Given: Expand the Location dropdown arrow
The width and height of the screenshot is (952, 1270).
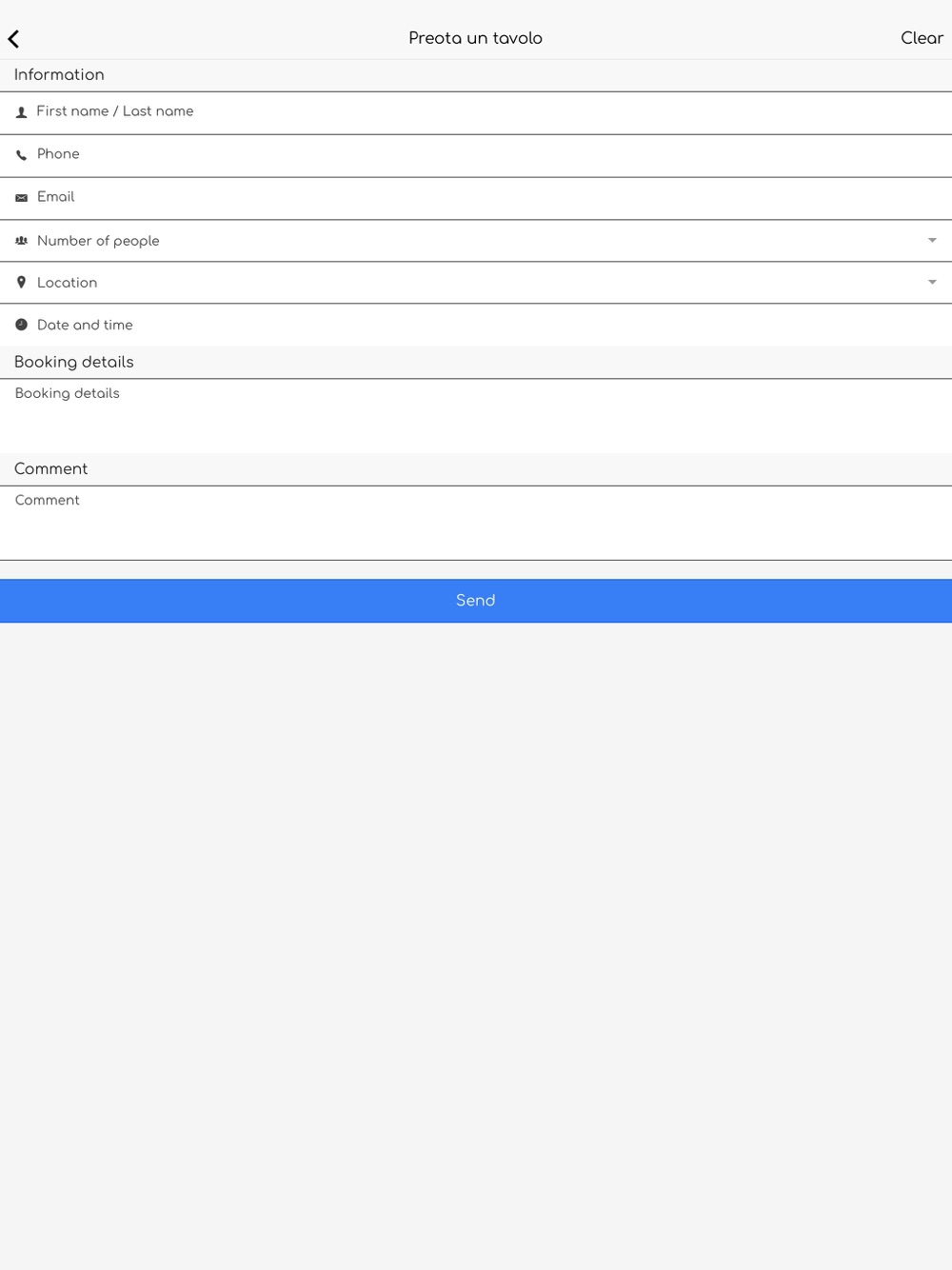Looking at the screenshot, I should tap(932, 283).
